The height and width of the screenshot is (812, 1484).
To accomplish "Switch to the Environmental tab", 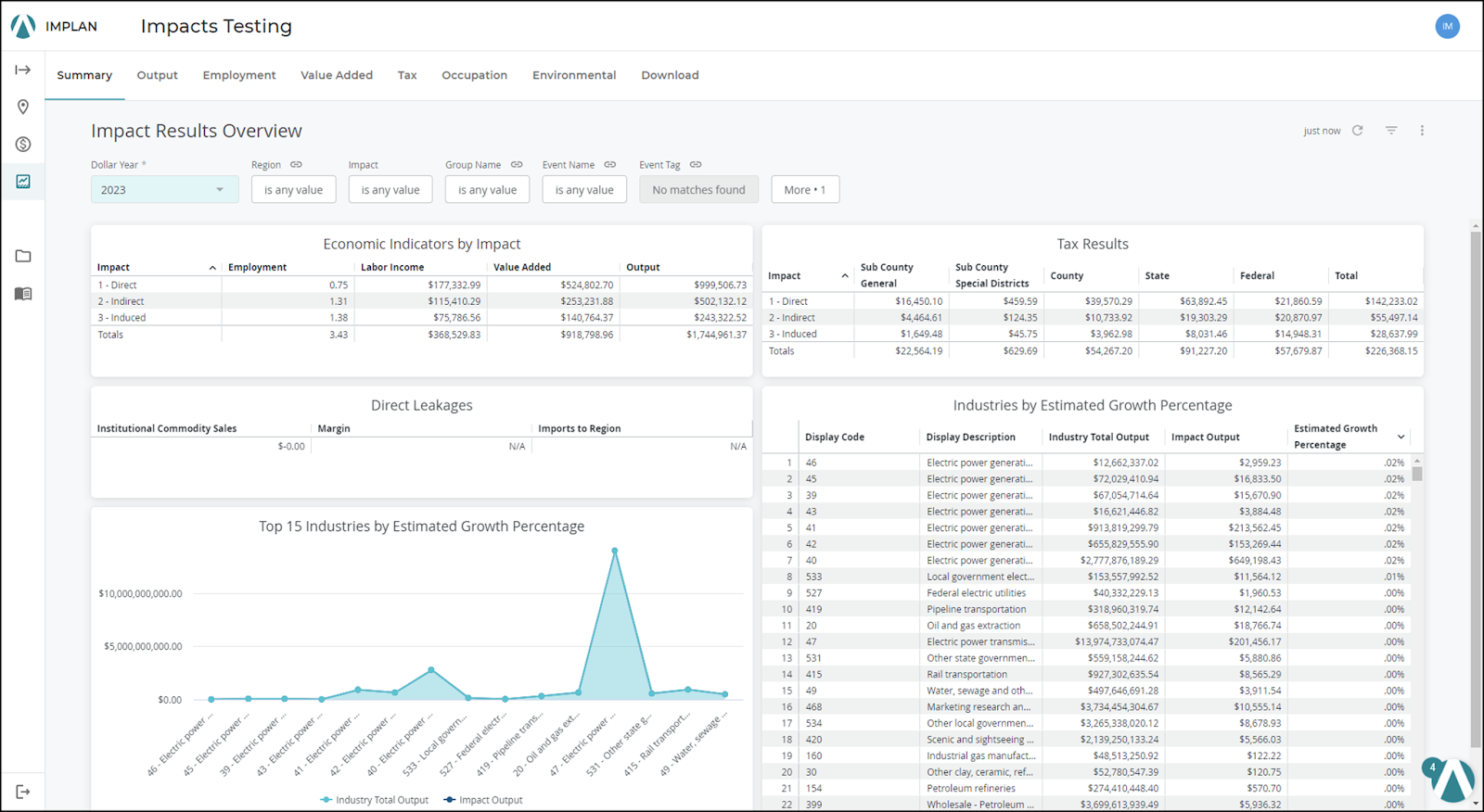I will pyautogui.click(x=573, y=75).
